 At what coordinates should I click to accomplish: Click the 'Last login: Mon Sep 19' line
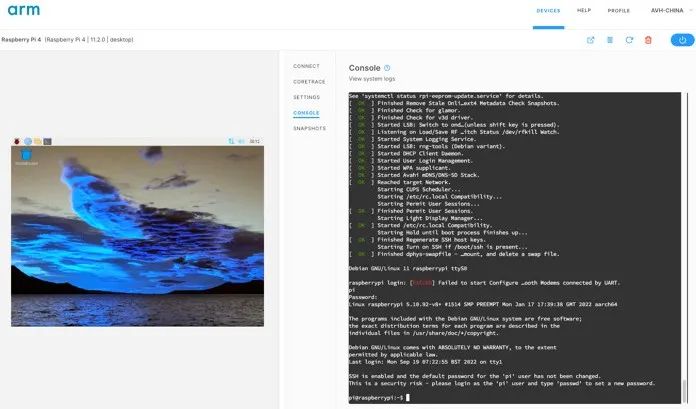click(425, 362)
